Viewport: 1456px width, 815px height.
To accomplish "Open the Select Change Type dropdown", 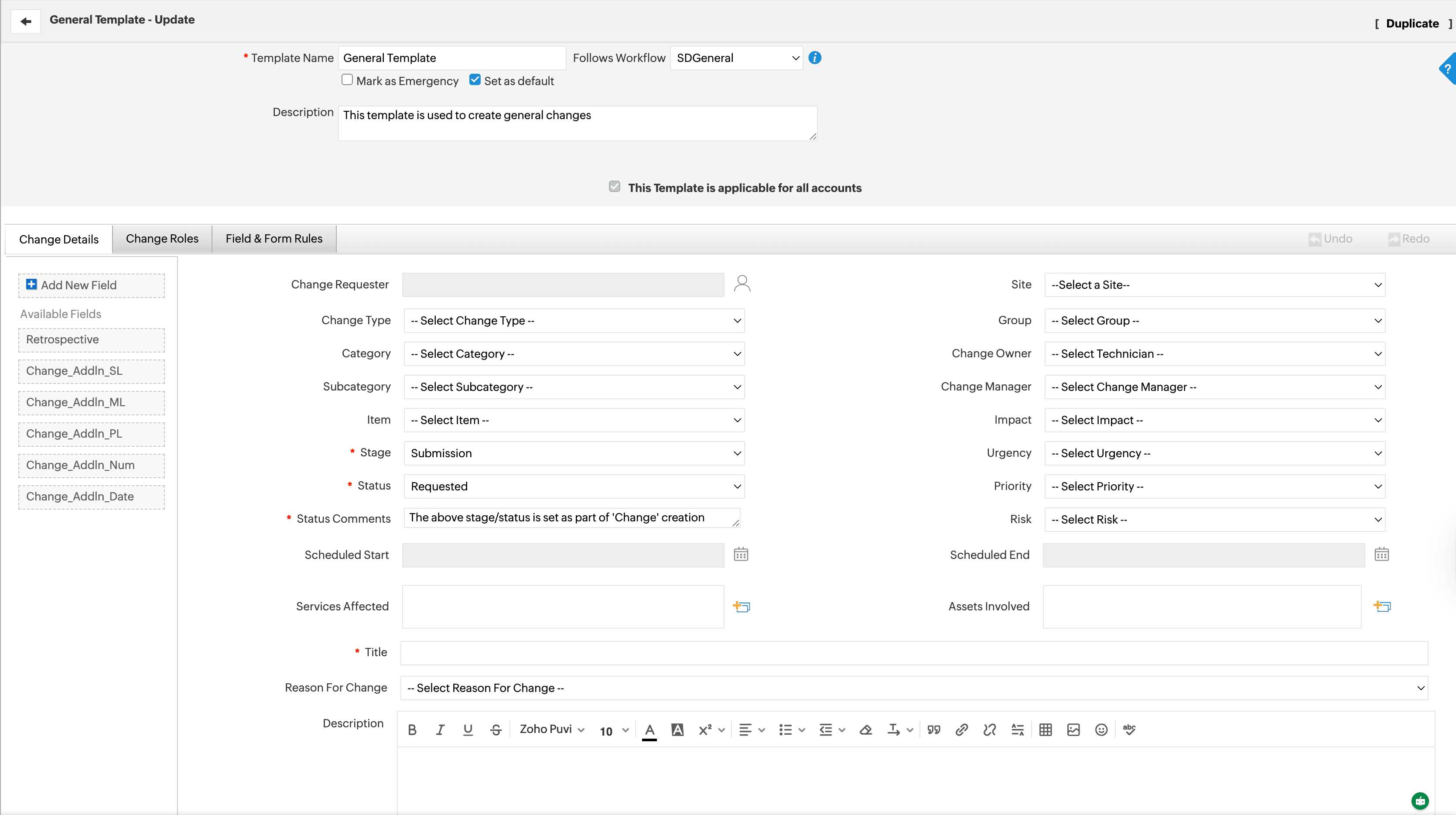I will (574, 321).
